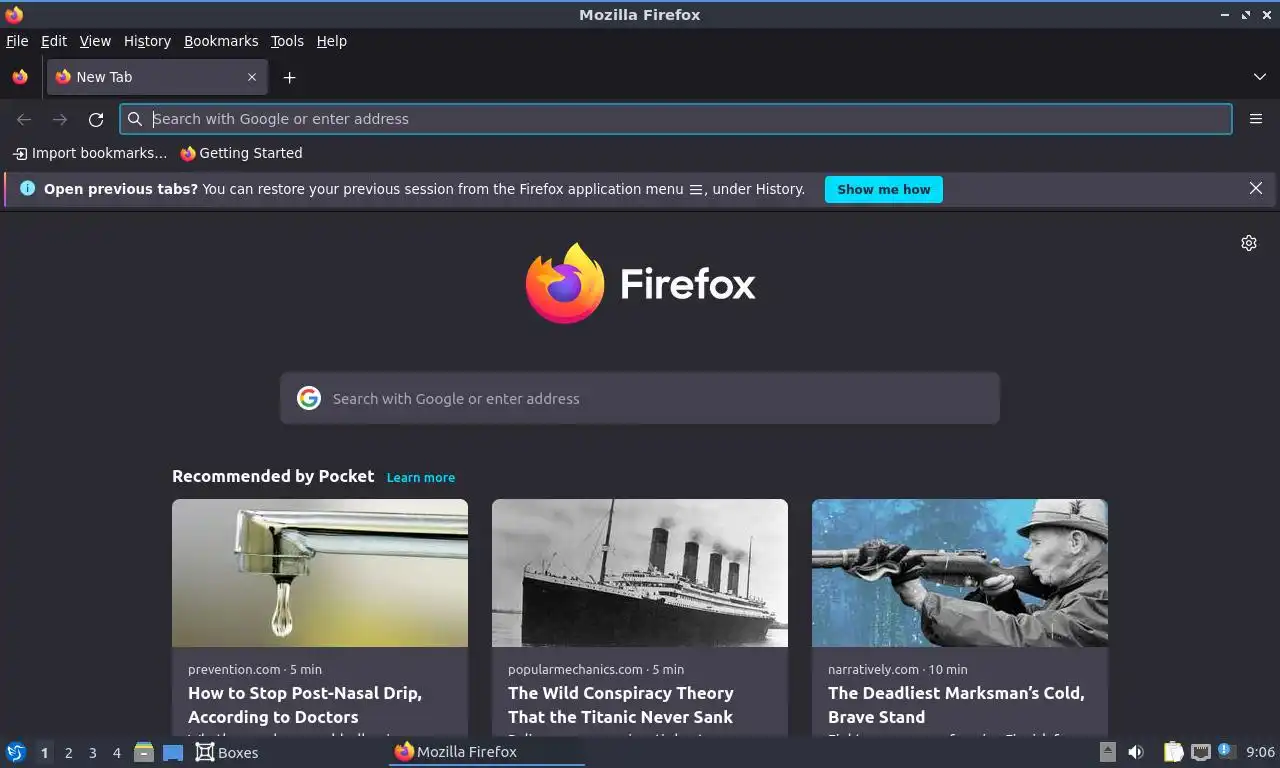
Task: Open Getting Started bookmark
Action: [x=241, y=153]
